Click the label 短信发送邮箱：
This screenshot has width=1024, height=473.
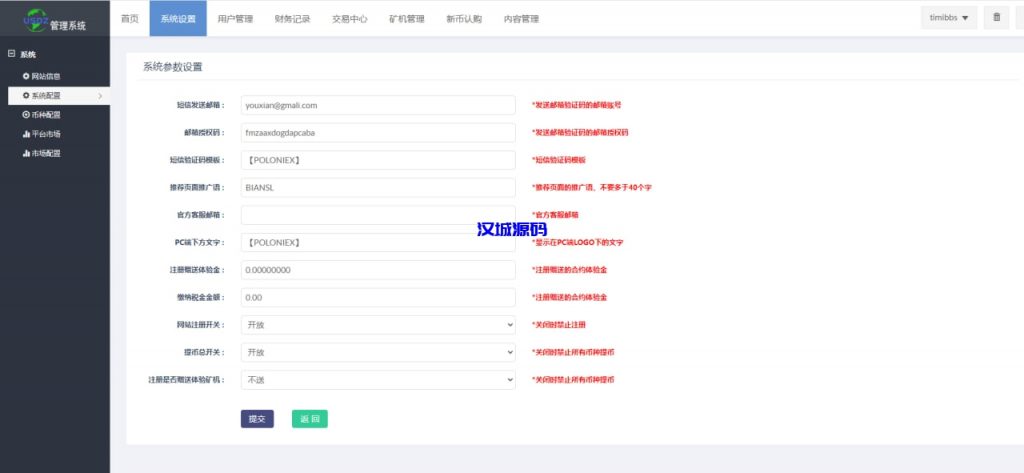200,105
